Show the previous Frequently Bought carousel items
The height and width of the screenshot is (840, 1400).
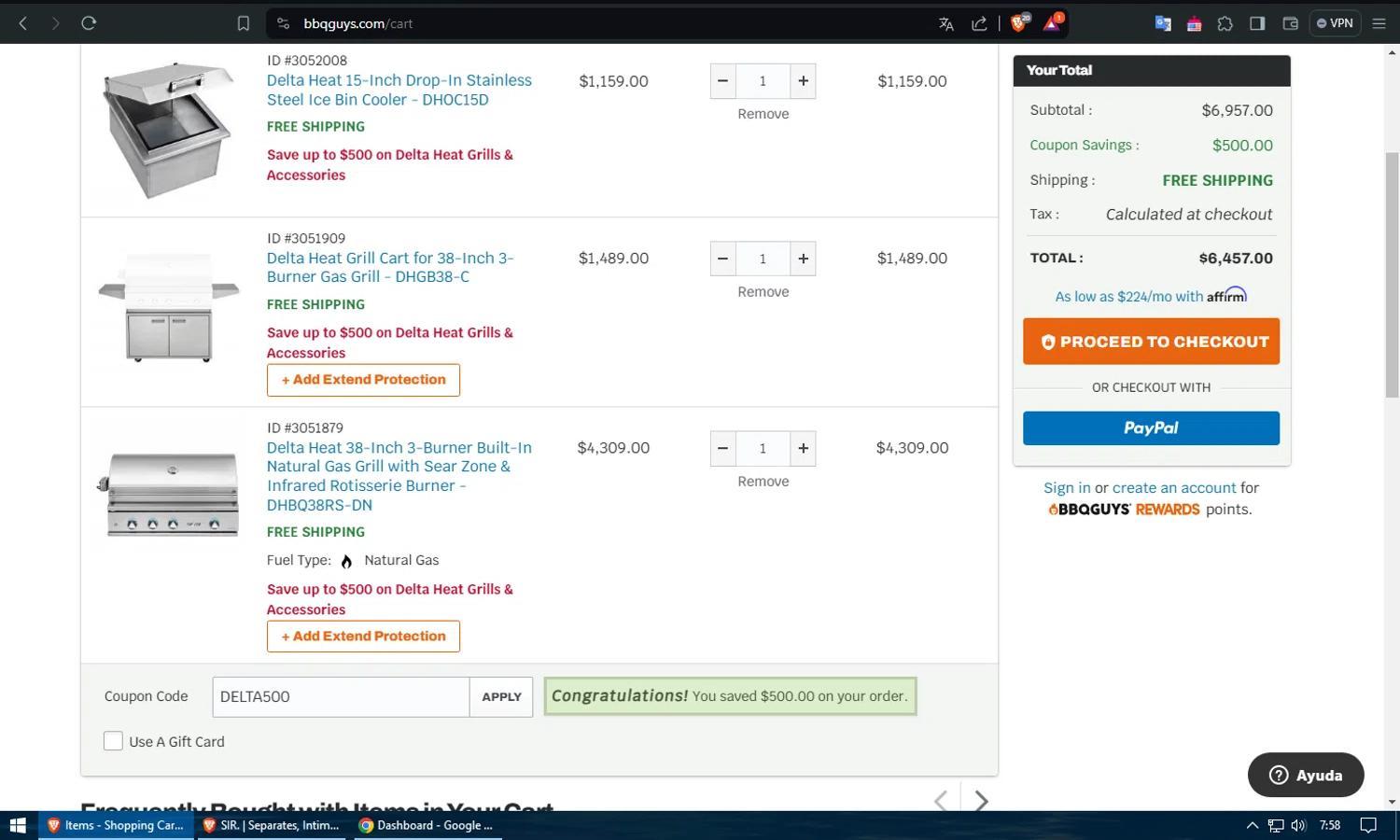[x=941, y=801]
